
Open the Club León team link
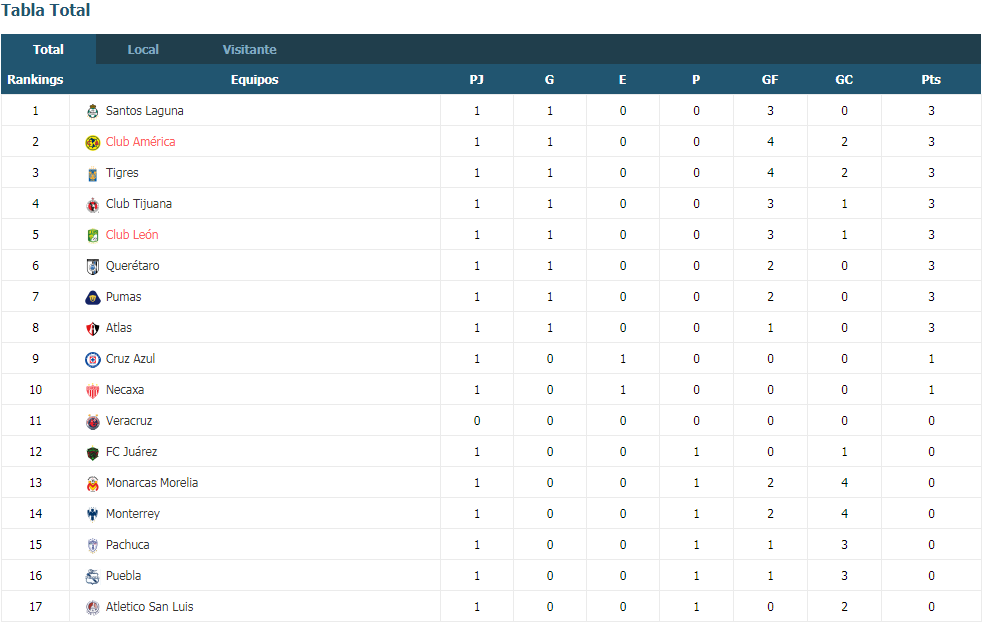click(x=132, y=235)
